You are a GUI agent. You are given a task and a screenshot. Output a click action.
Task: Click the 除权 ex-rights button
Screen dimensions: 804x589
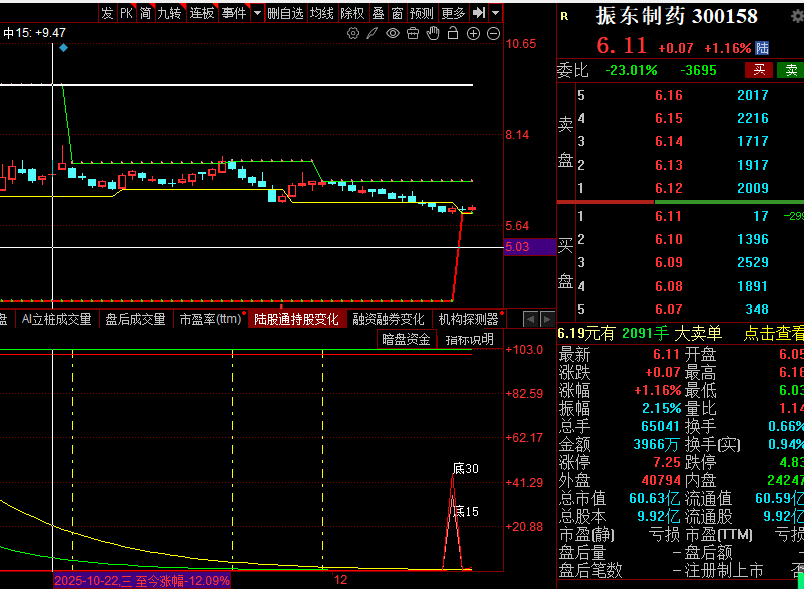pyautogui.click(x=352, y=13)
